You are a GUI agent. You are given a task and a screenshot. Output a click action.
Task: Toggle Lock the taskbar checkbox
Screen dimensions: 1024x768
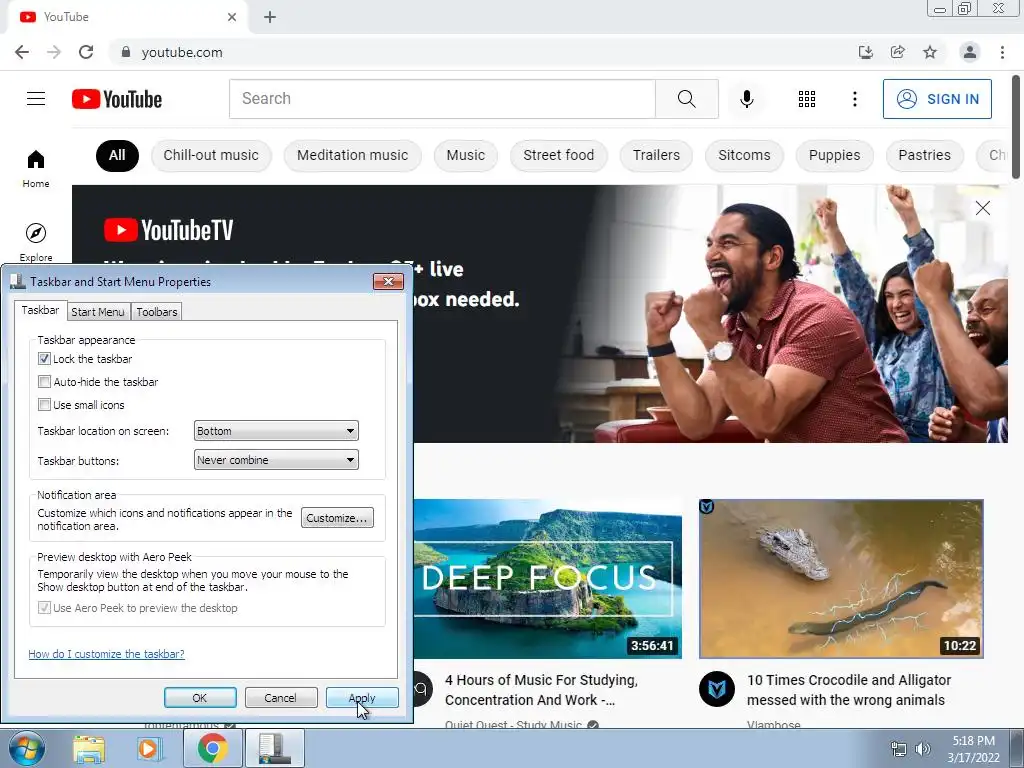(x=44, y=359)
